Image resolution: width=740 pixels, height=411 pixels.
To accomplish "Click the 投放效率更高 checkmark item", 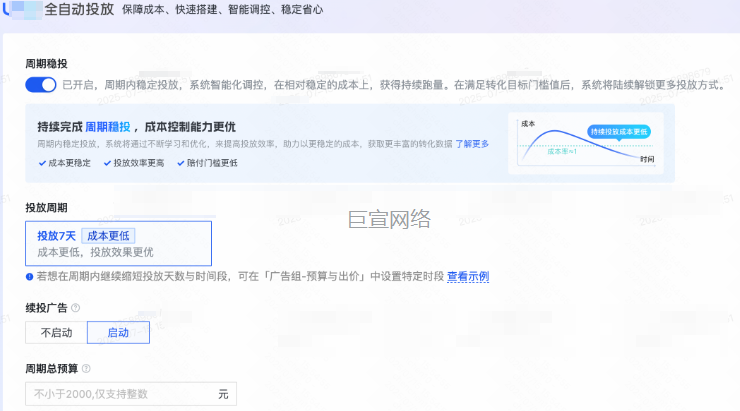I will 134,163.
